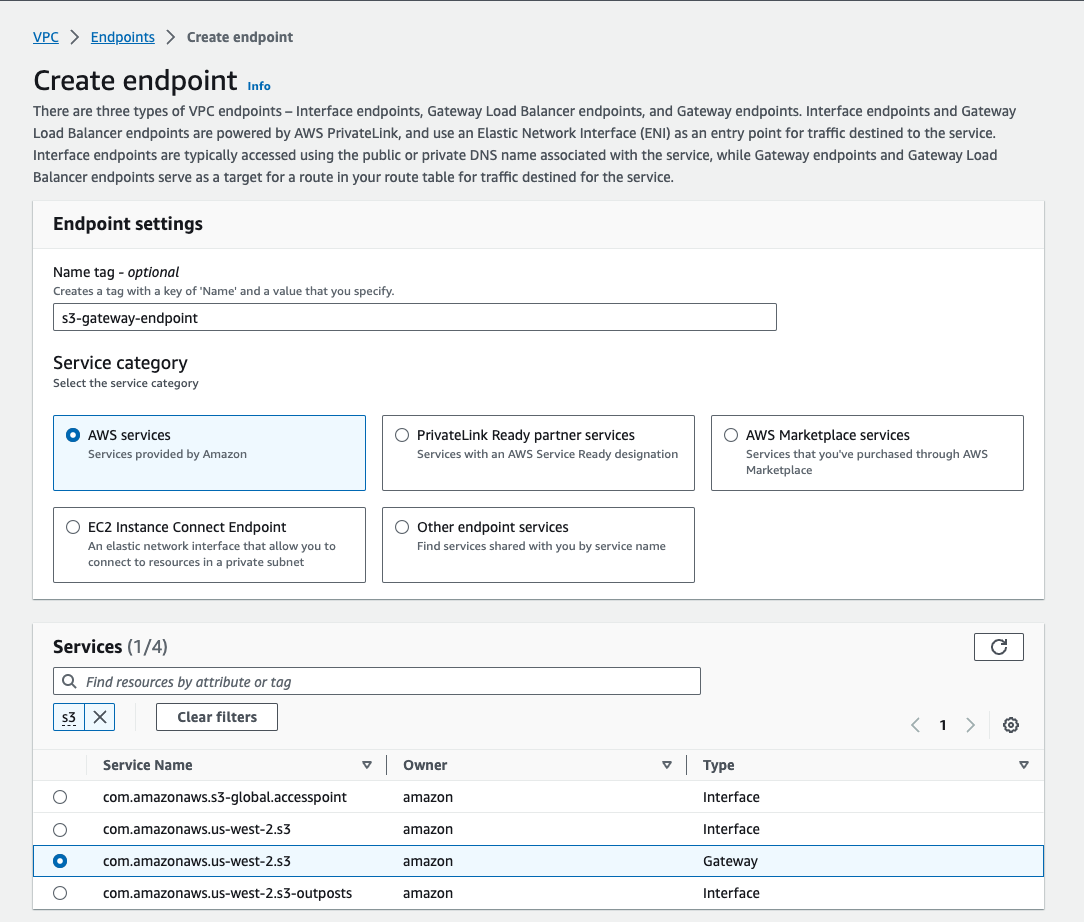Focus the Find resources search field

(x=377, y=681)
